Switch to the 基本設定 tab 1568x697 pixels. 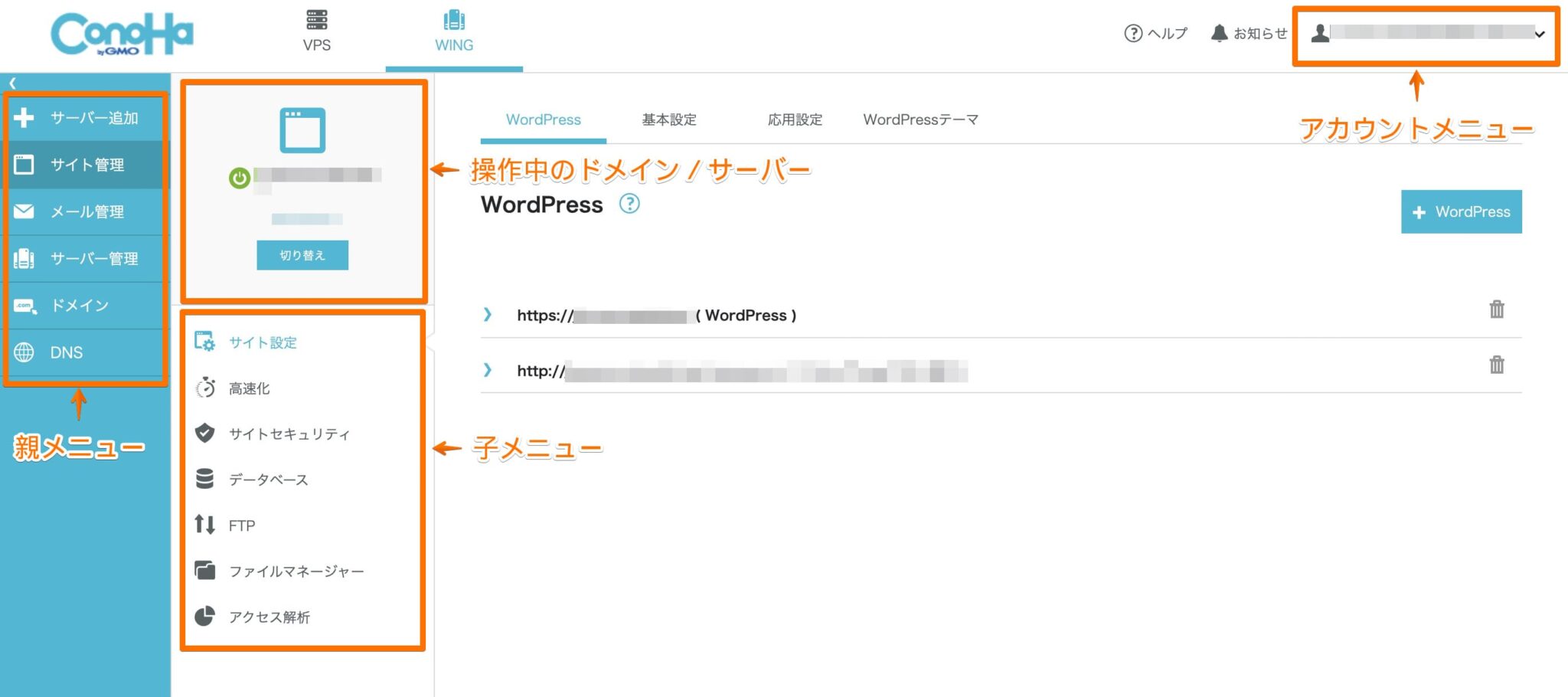point(668,119)
